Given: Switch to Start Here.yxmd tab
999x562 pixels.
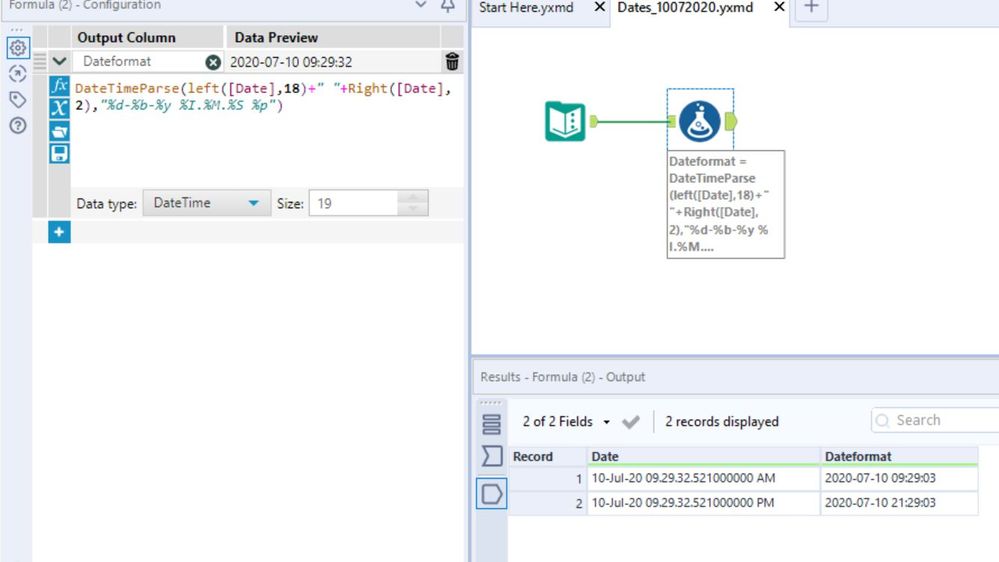Looking at the screenshot, I should click(526, 8).
